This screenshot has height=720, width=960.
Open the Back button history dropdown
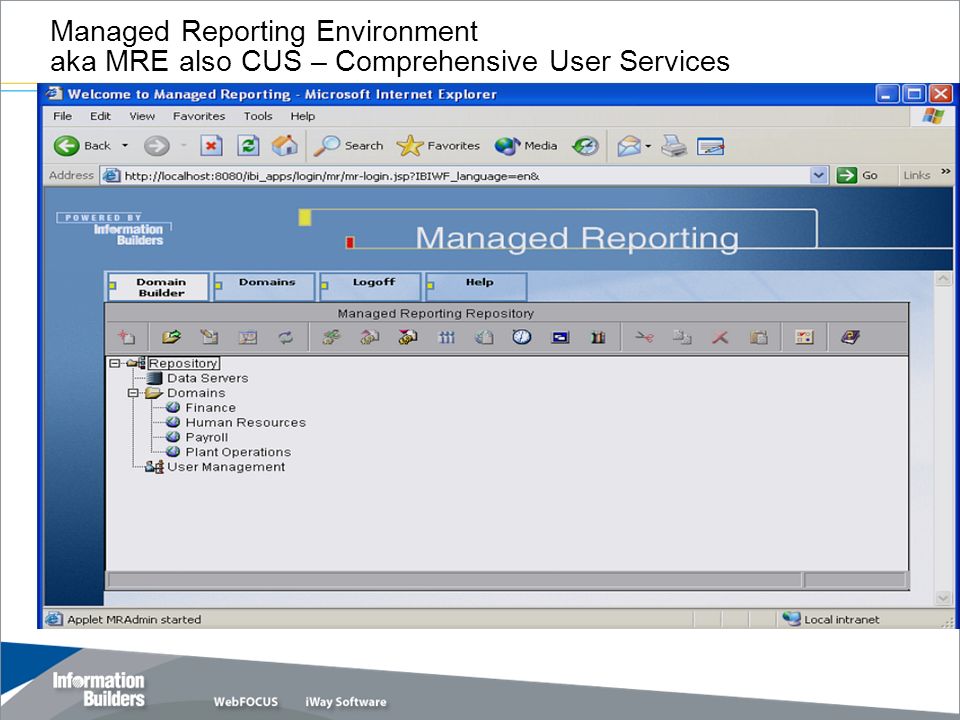[x=125, y=146]
